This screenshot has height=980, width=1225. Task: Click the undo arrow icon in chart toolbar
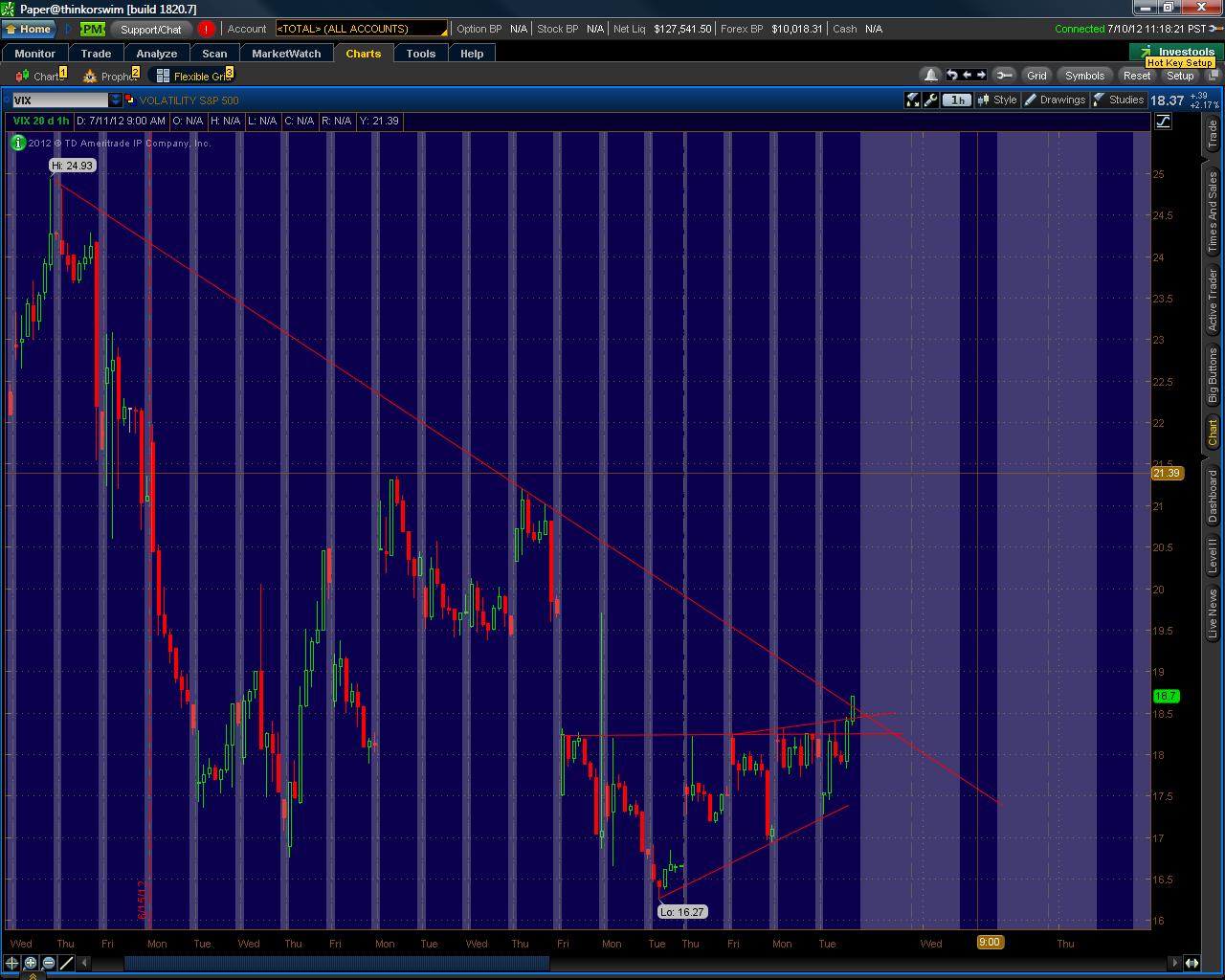pyautogui.click(x=951, y=75)
